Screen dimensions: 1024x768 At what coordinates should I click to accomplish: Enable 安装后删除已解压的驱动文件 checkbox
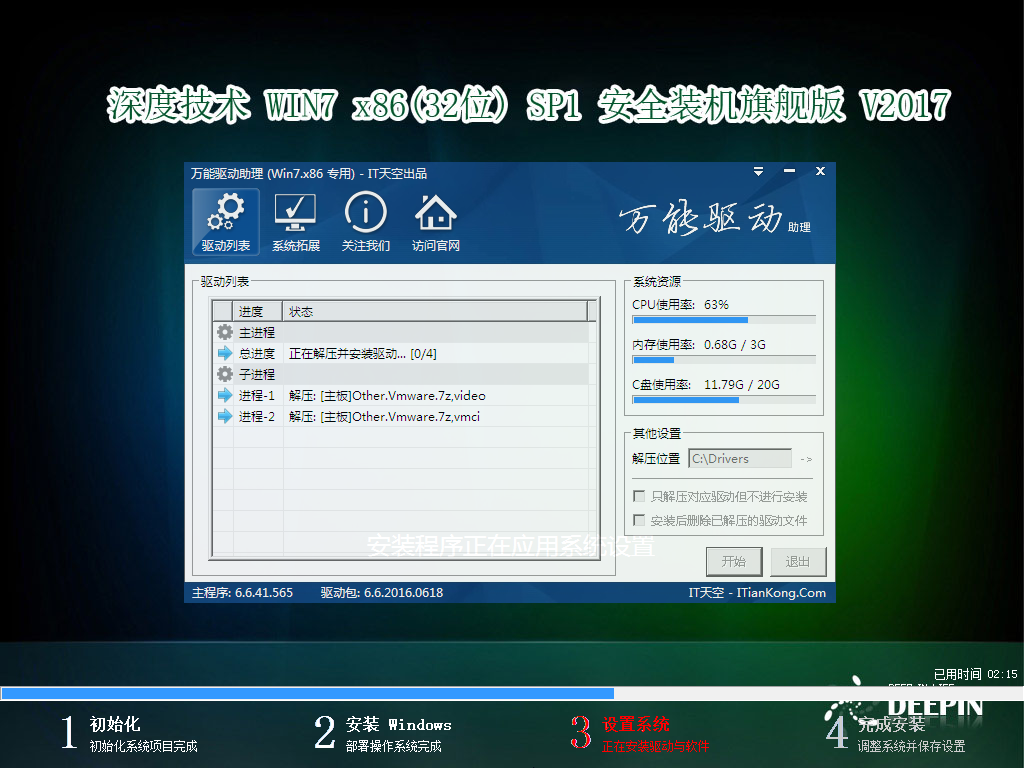click(639, 520)
